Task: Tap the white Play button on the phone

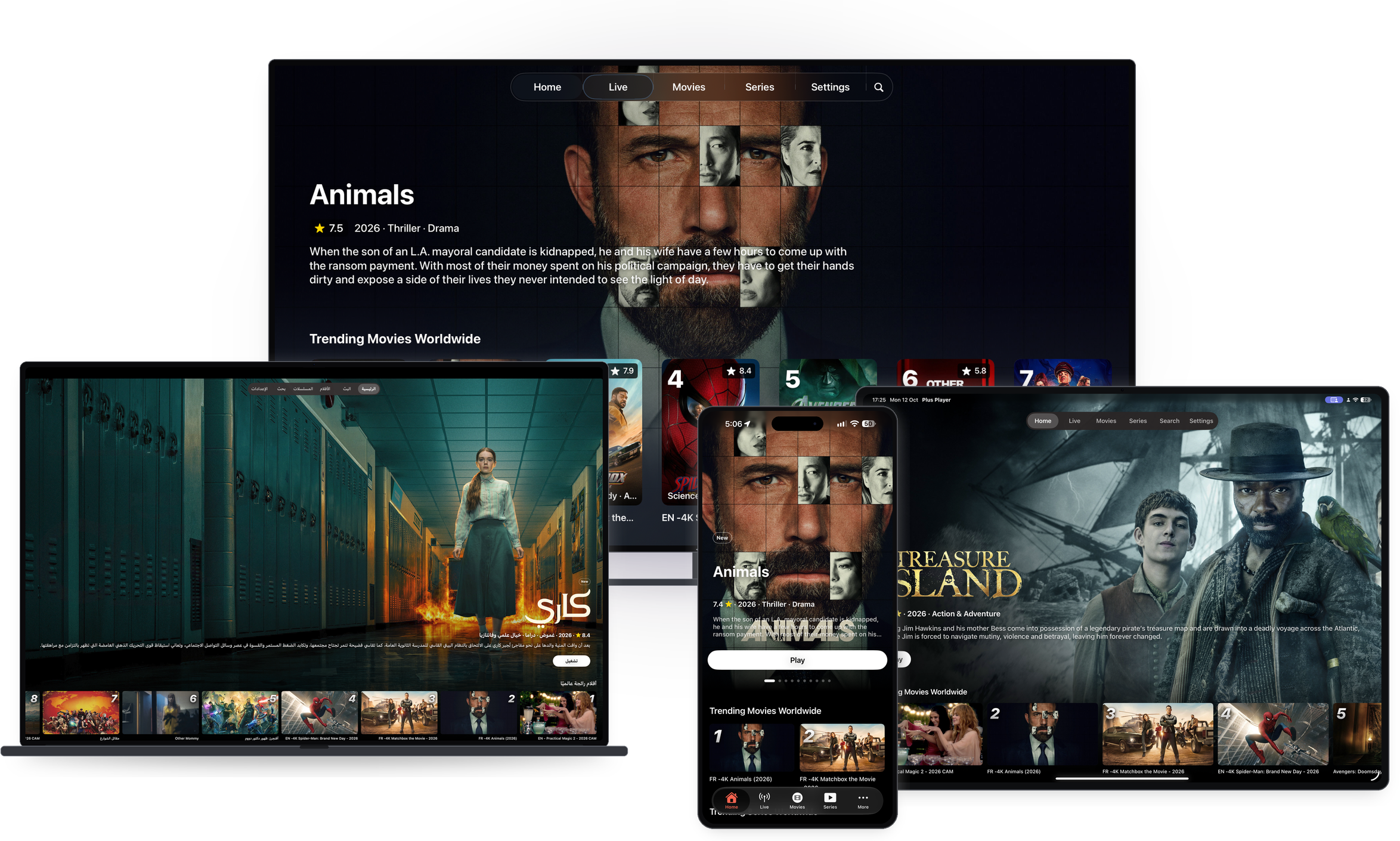Action: pyautogui.click(x=797, y=660)
